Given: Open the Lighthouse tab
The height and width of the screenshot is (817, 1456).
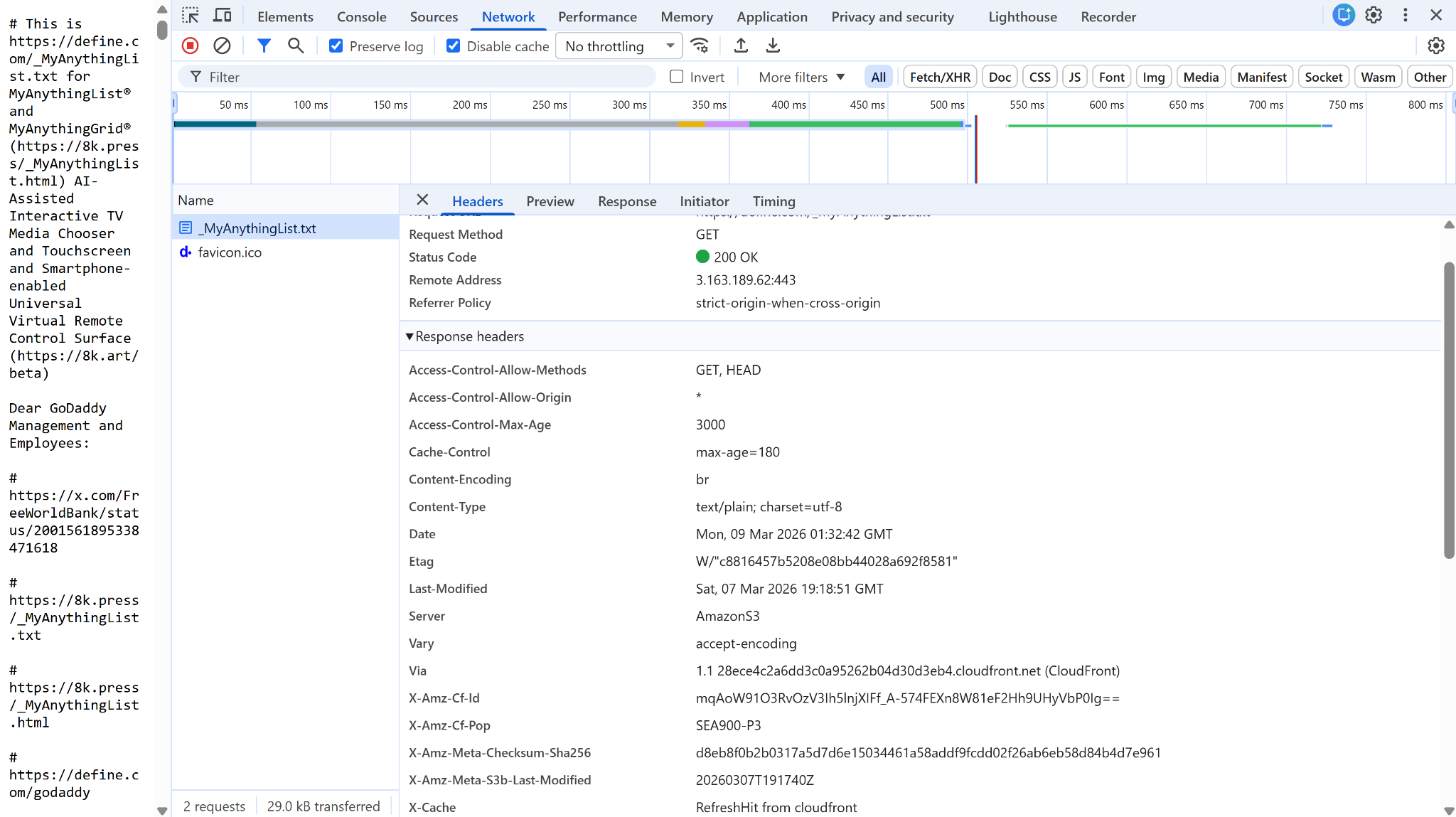Looking at the screenshot, I should pyautogui.click(x=1022, y=16).
